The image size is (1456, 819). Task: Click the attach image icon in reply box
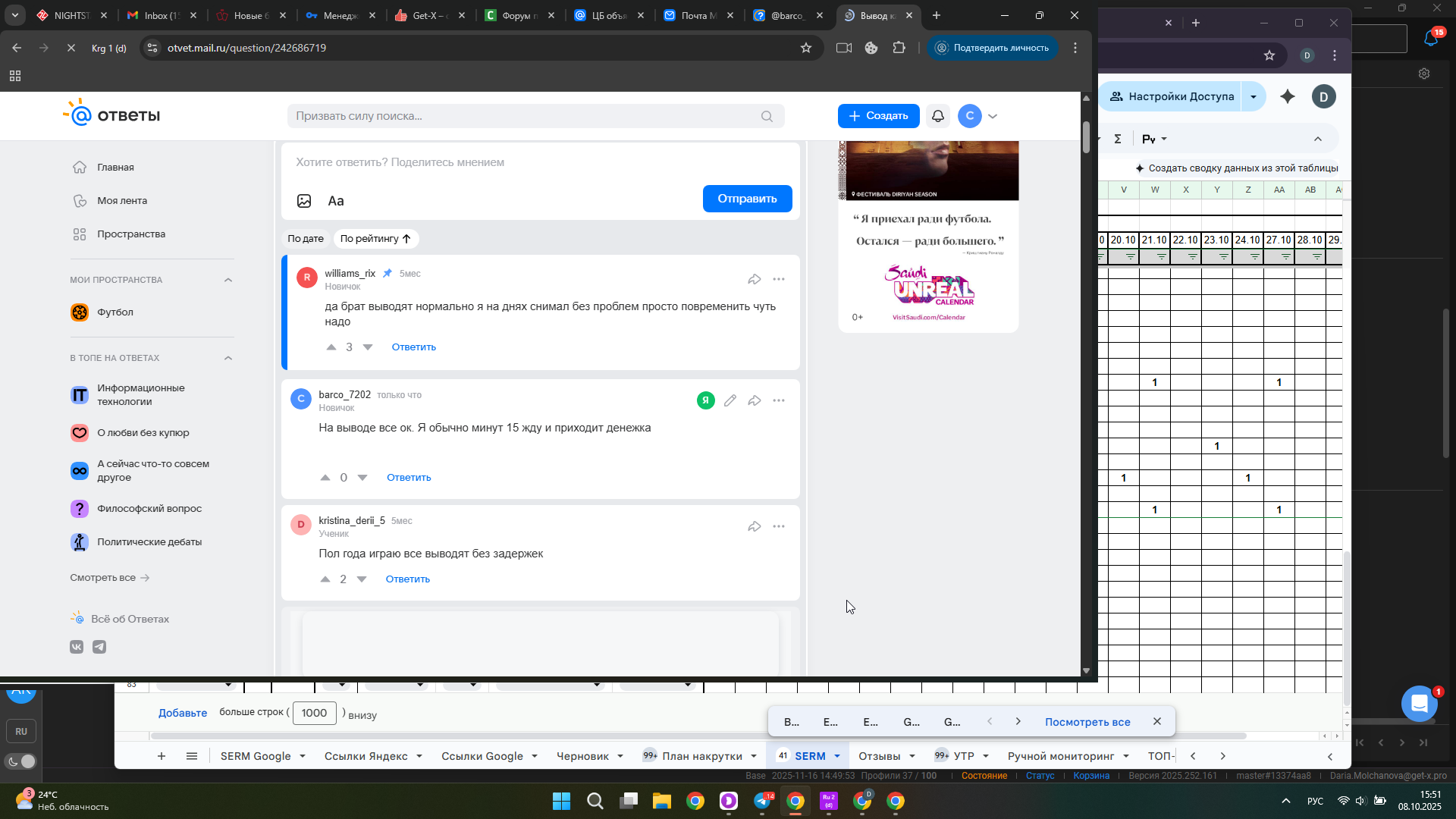[304, 201]
